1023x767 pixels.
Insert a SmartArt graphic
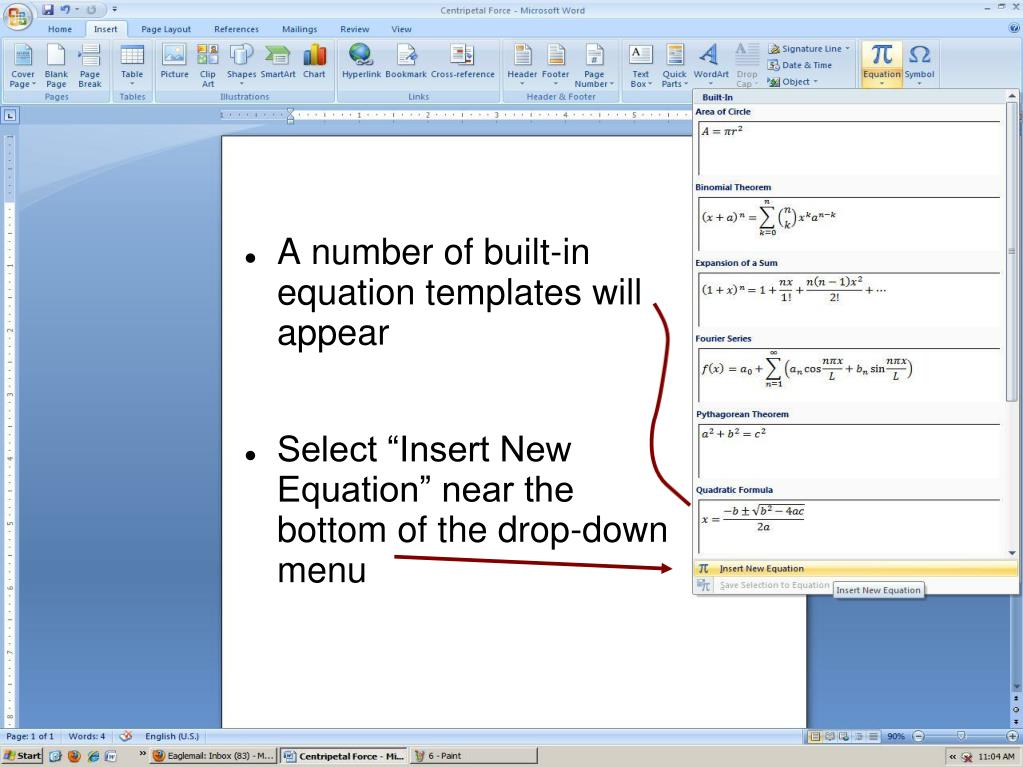click(278, 63)
